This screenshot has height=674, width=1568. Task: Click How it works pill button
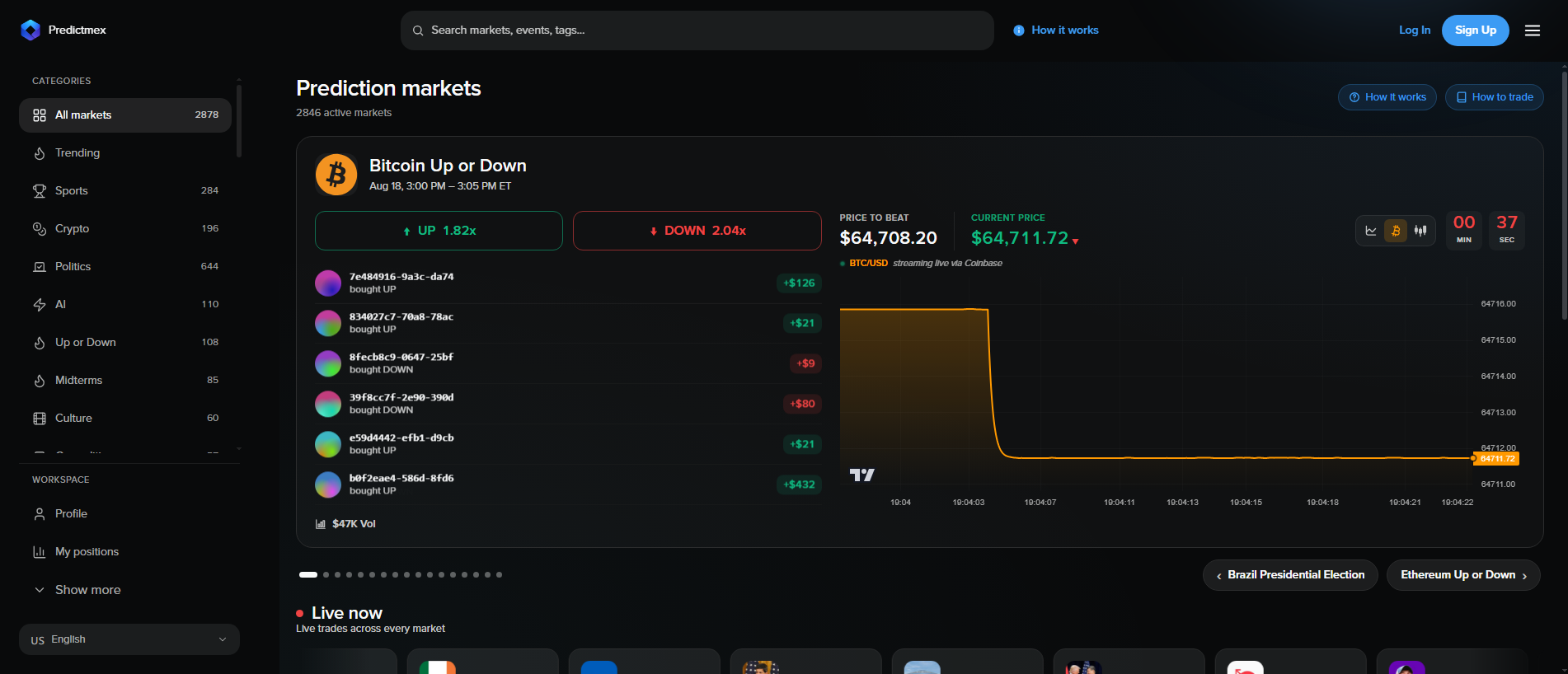[x=1387, y=97]
